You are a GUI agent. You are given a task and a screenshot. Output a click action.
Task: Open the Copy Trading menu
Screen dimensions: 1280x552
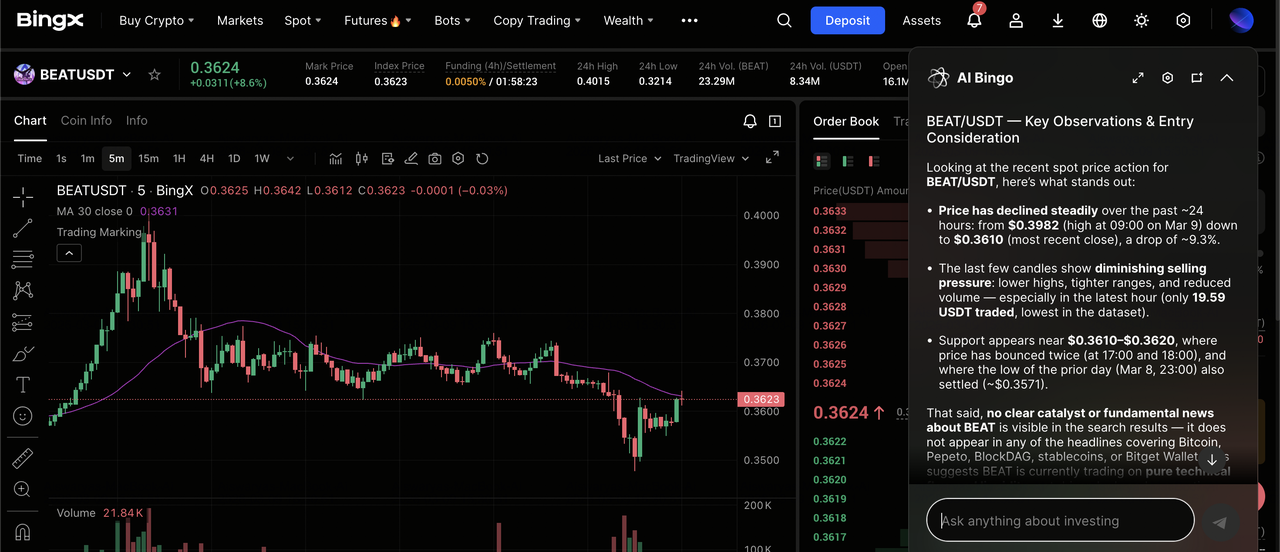[x=538, y=20]
